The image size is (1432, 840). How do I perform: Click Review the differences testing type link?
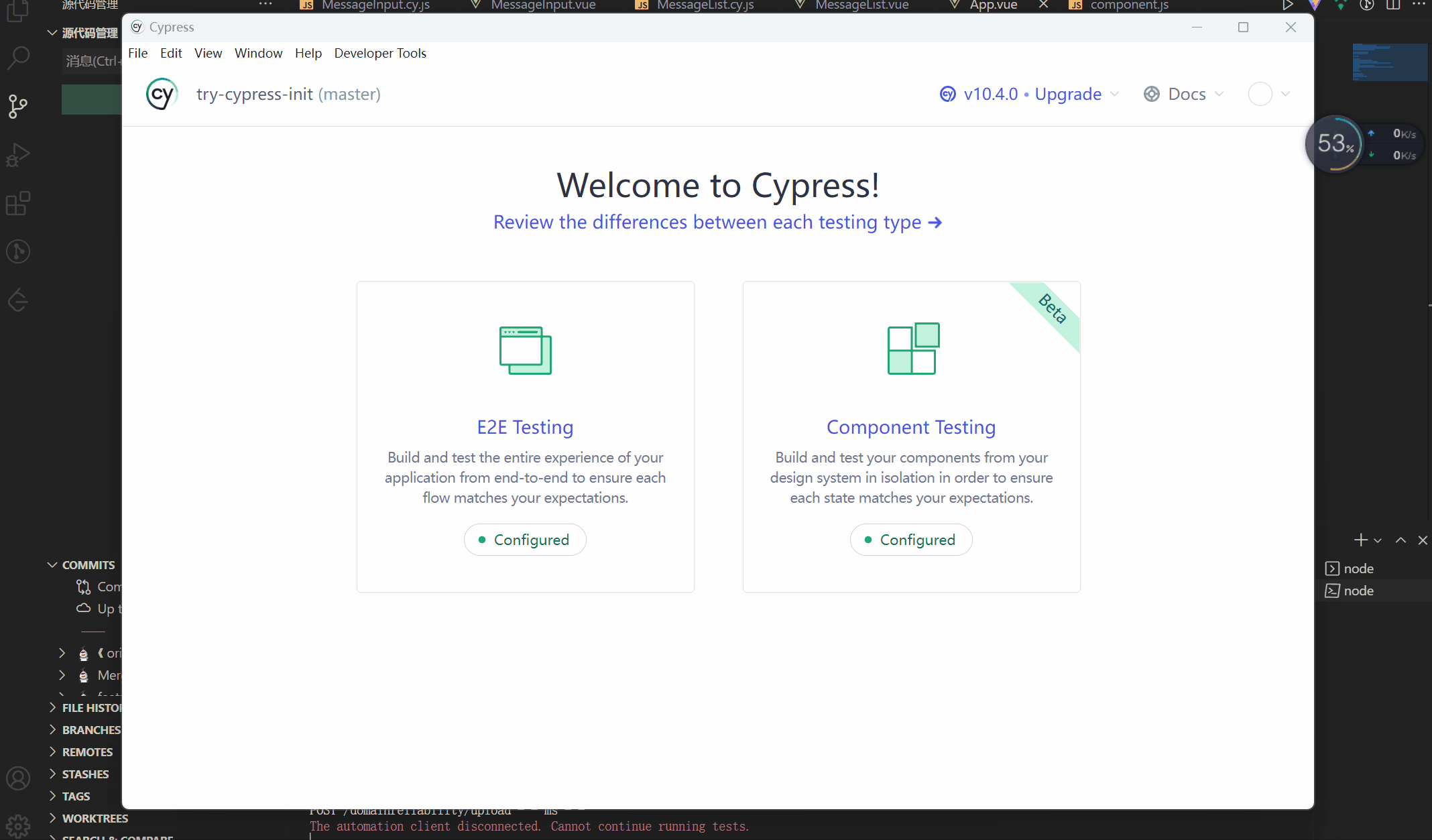point(717,222)
